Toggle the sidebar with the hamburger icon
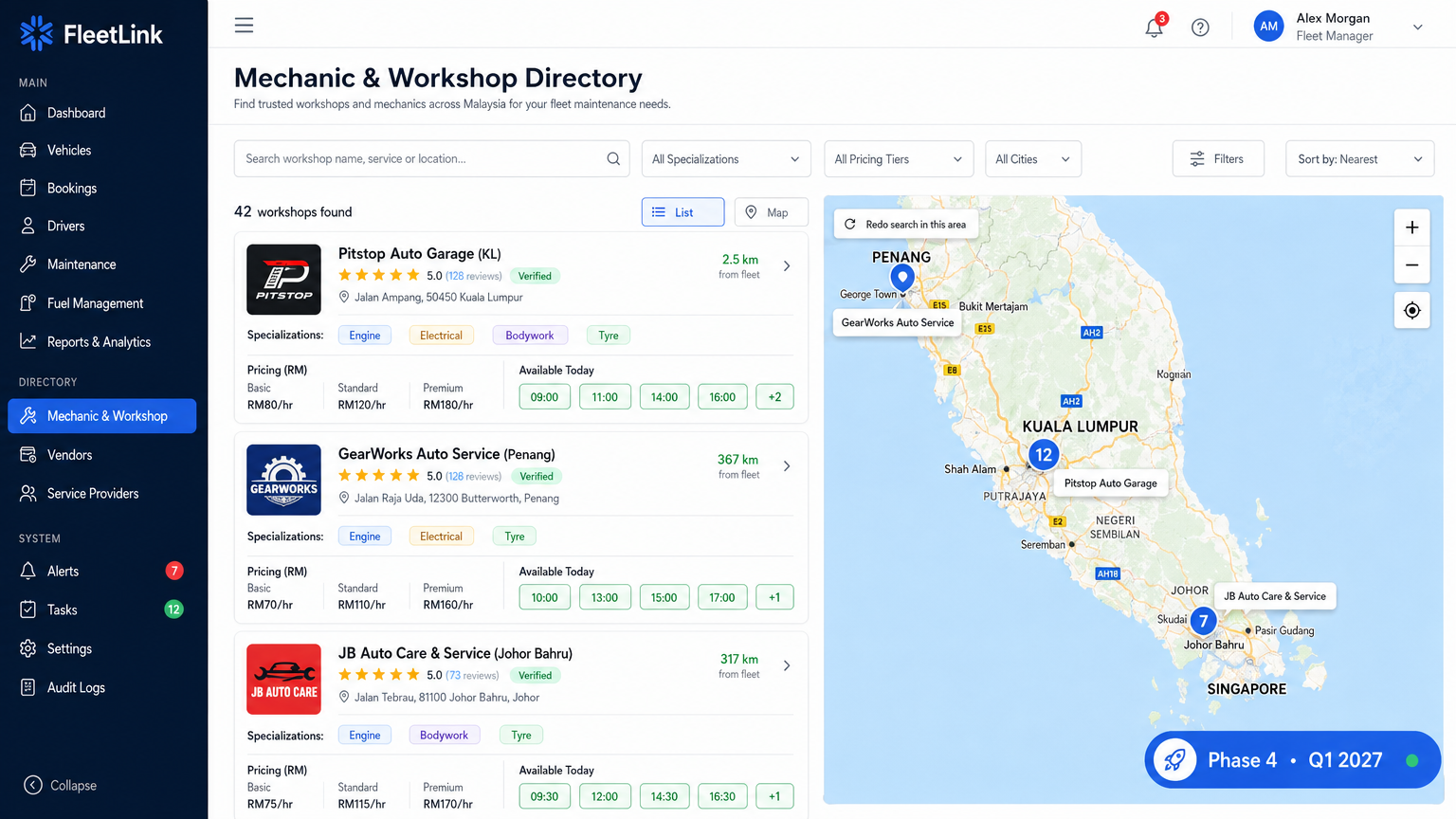Screen dimensions: 1456x819 (244, 25)
